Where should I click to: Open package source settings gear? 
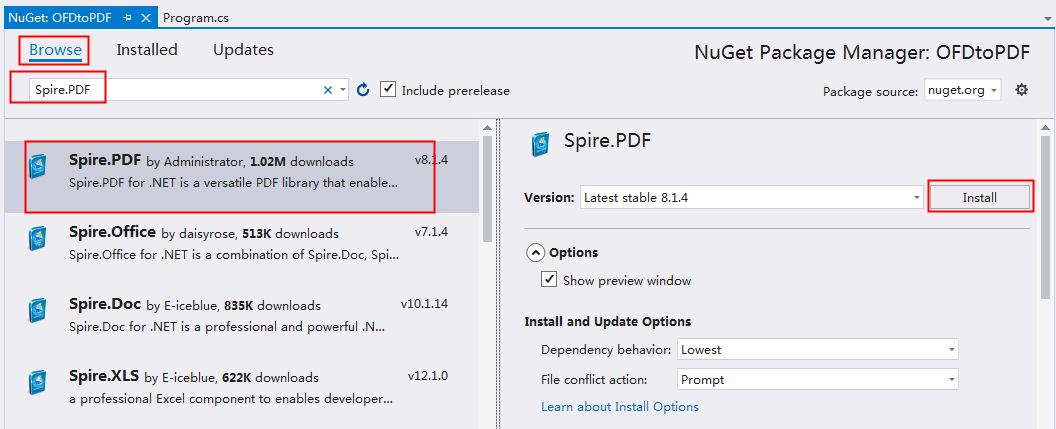click(1022, 90)
